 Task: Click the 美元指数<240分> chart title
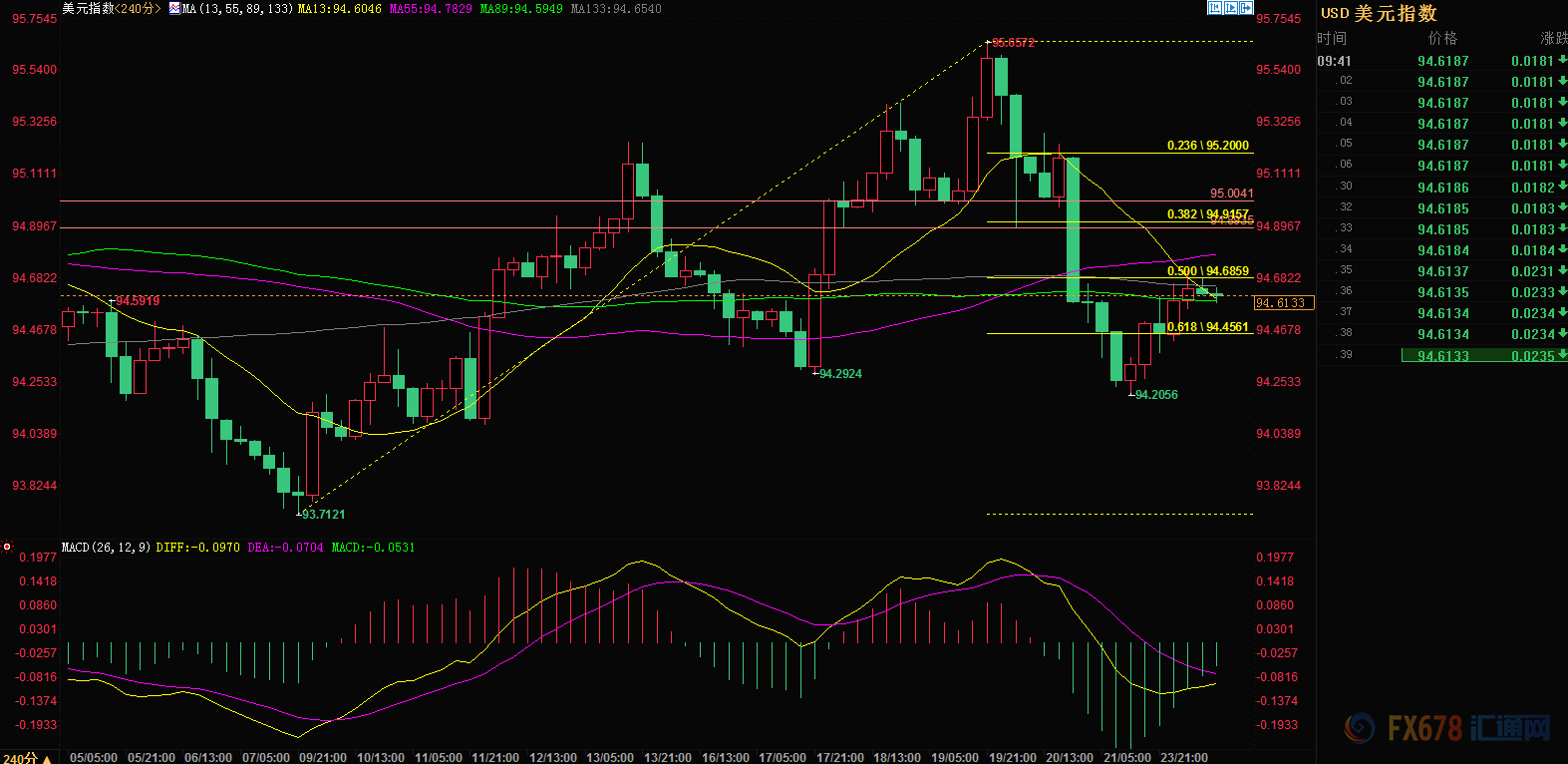pos(112,8)
